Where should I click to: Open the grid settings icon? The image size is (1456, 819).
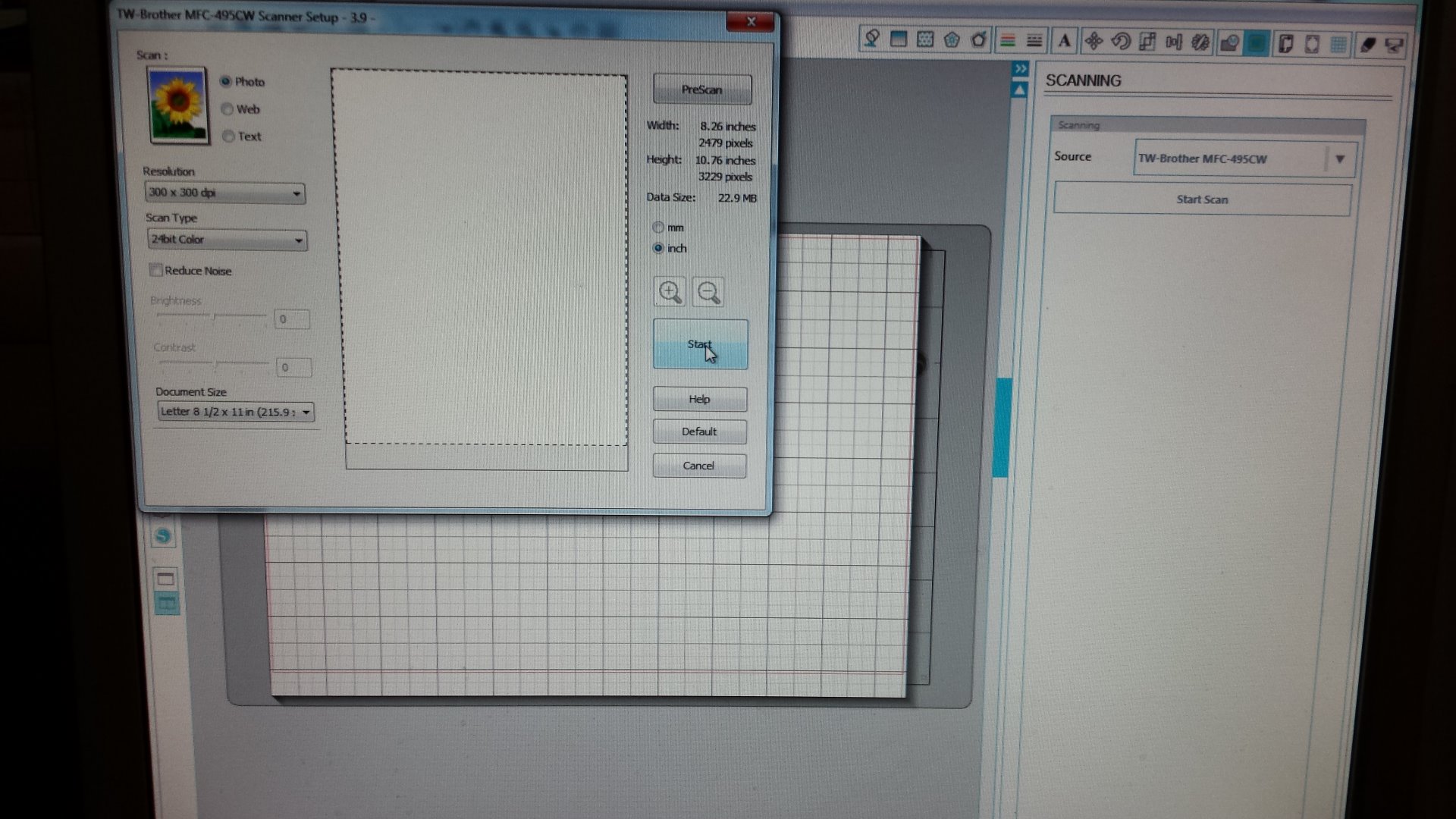point(1338,45)
